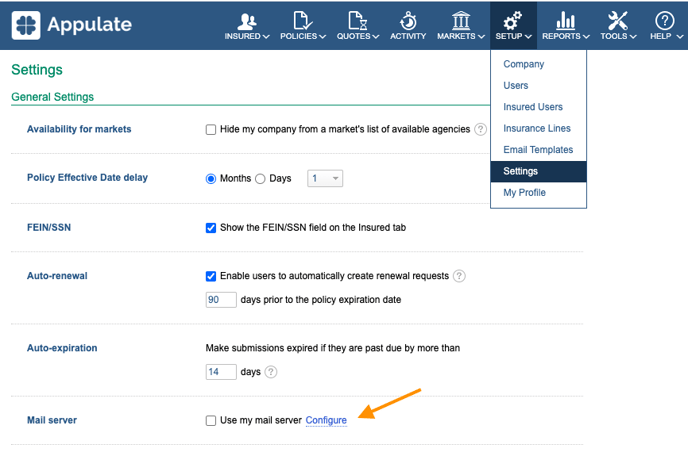Enable Use my mail server checkbox
The image size is (688, 456).
(211, 420)
